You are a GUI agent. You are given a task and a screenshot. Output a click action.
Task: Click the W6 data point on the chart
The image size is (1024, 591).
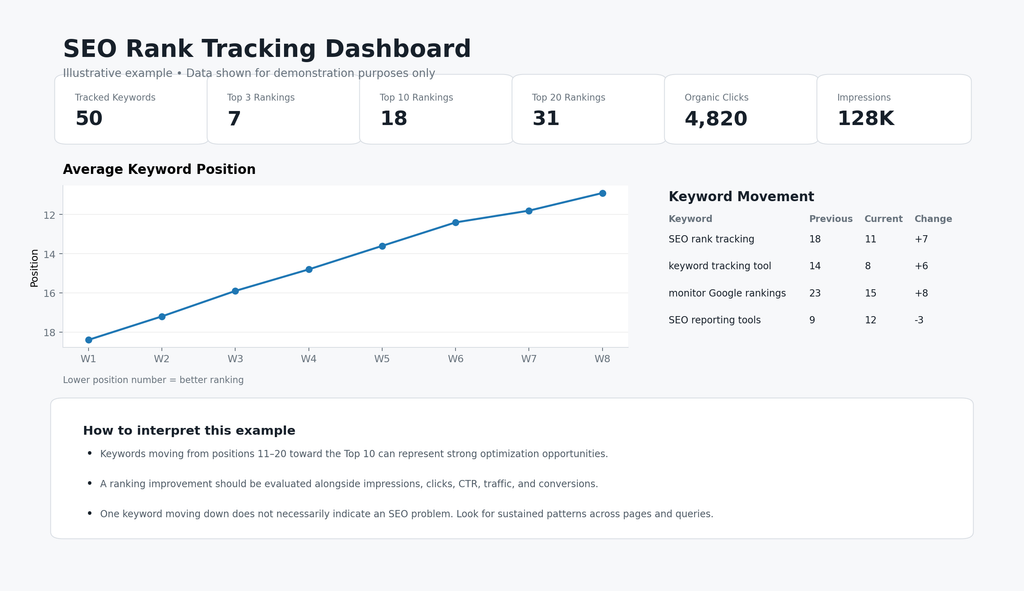(x=456, y=223)
